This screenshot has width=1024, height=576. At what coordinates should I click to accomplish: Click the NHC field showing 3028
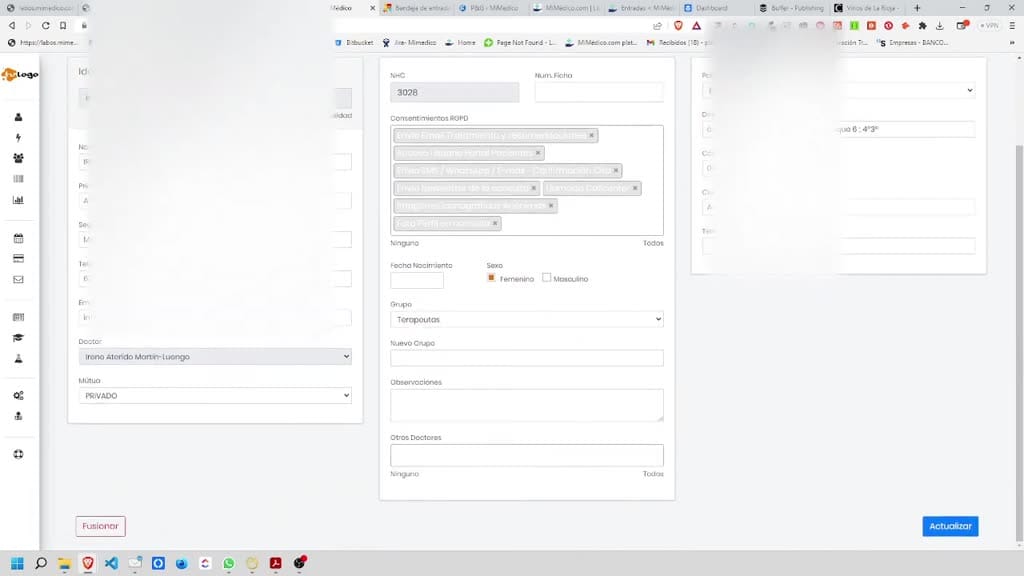click(455, 92)
